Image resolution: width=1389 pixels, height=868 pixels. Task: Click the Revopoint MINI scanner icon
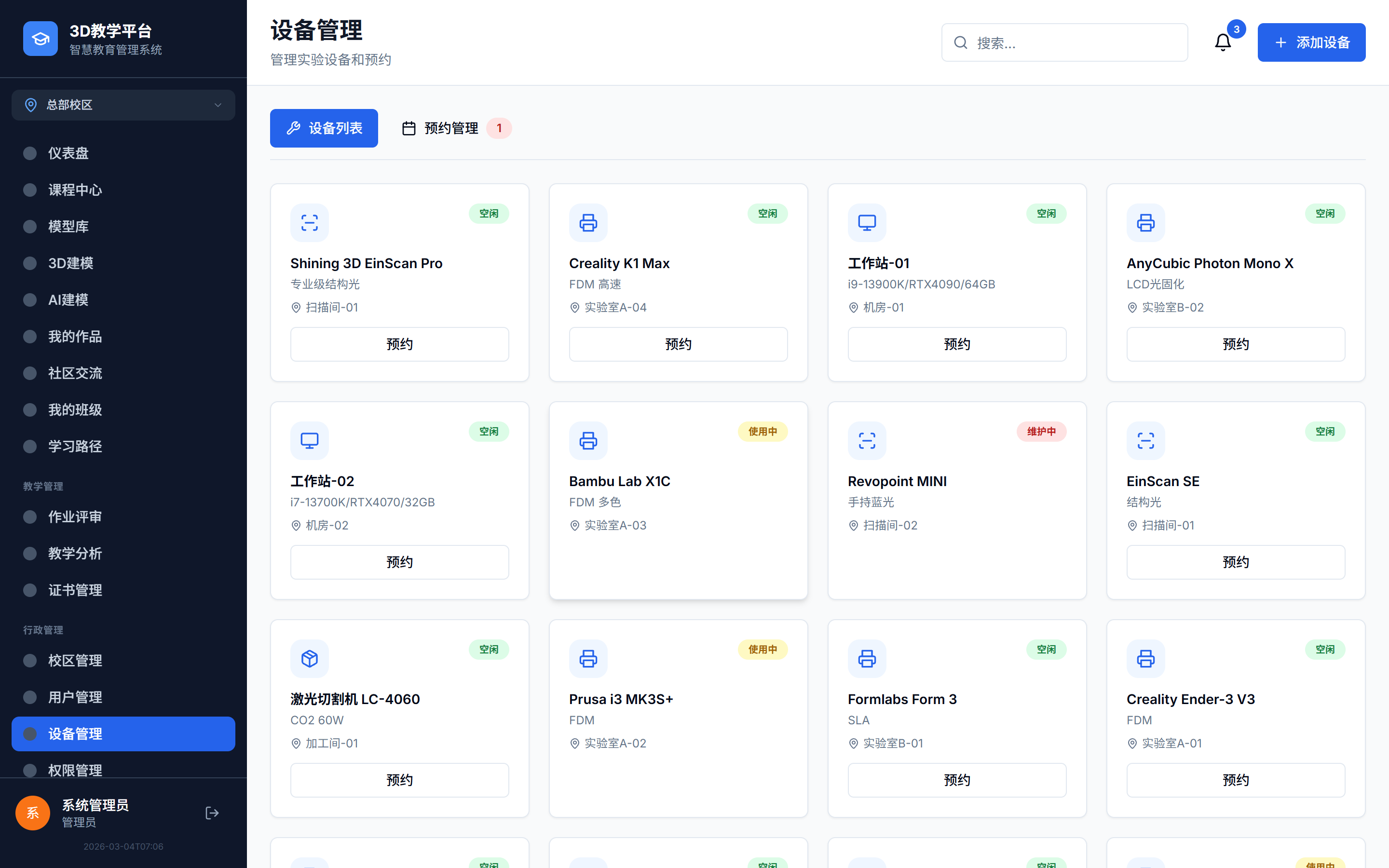tap(867, 440)
